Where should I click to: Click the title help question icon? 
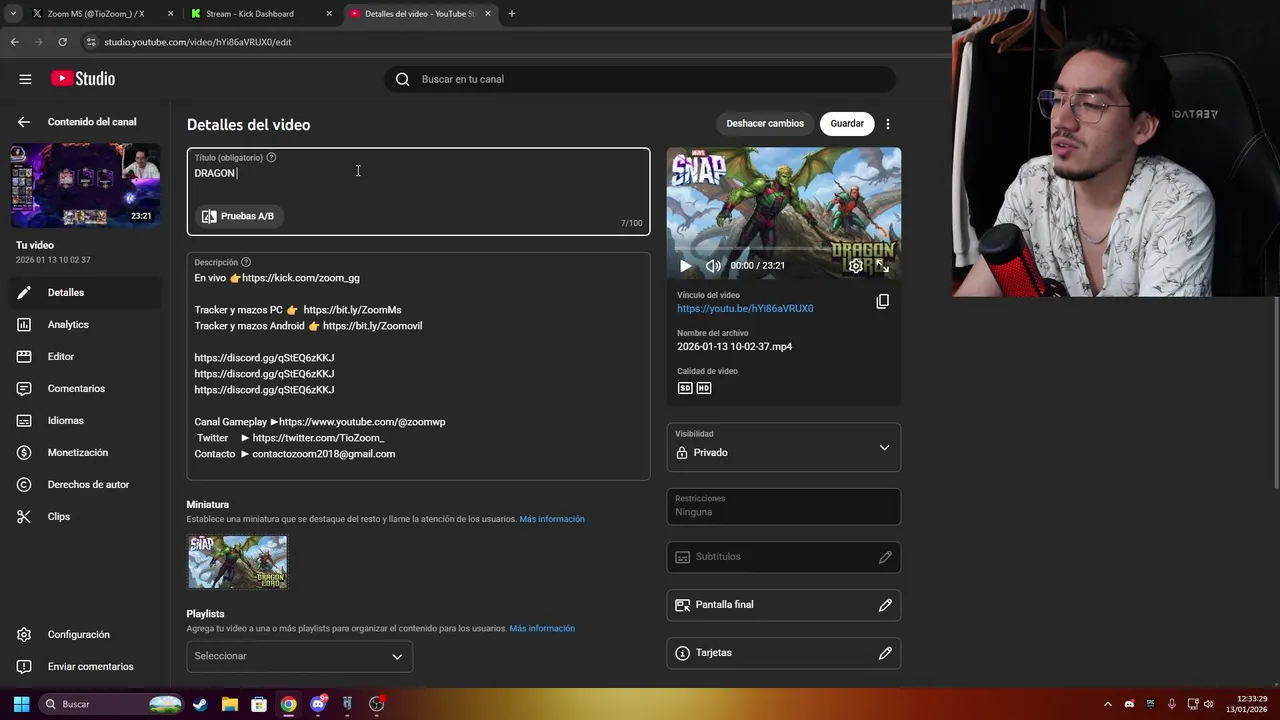pyautogui.click(x=271, y=158)
